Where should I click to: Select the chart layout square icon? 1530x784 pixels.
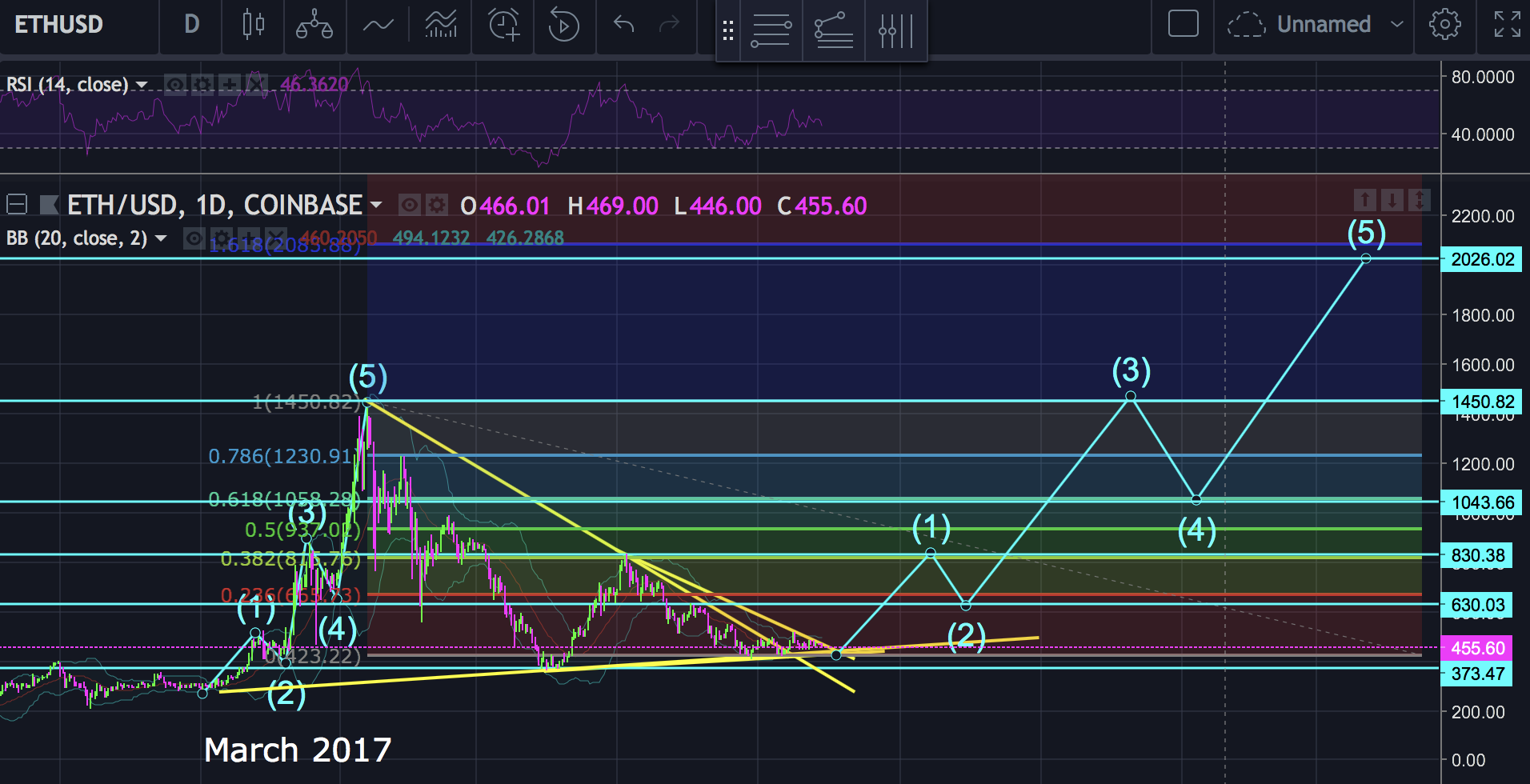point(1183,24)
